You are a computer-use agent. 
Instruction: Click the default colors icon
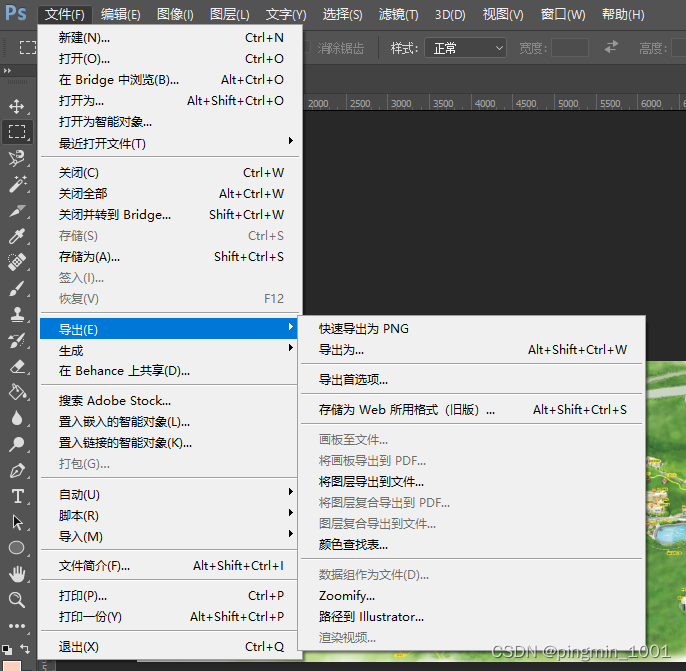(6, 649)
